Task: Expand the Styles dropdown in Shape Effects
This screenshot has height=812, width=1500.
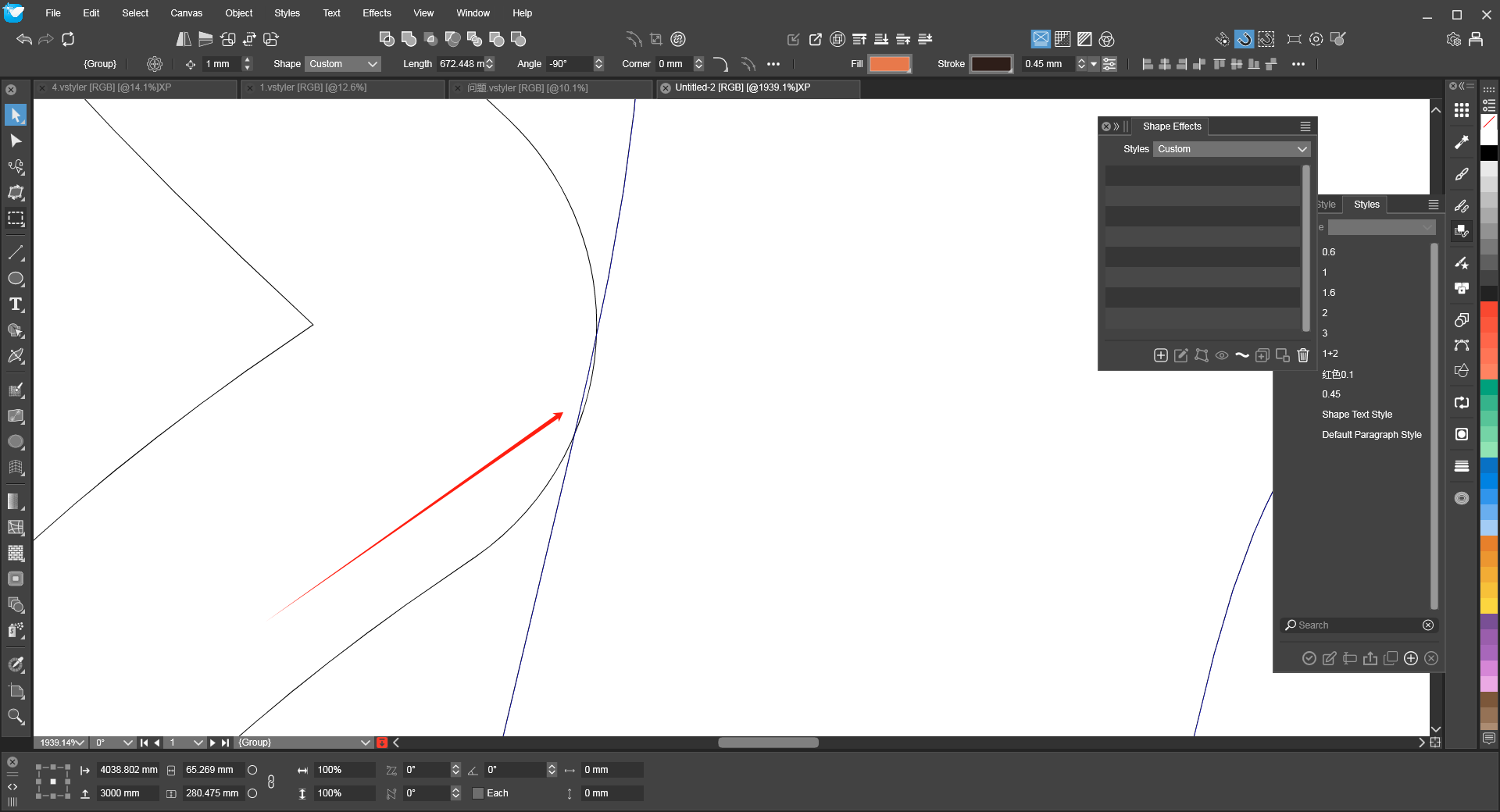Action: click(1231, 149)
